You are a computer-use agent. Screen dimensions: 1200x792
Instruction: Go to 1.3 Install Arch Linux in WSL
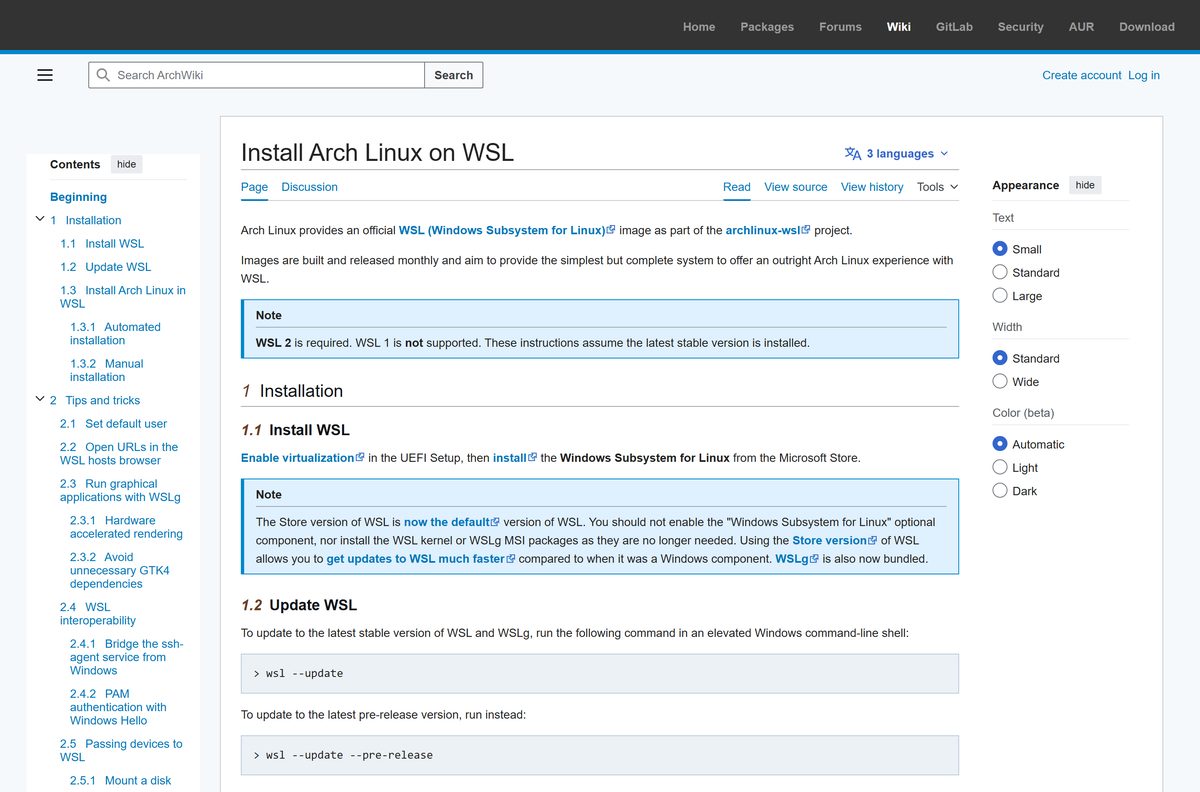click(123, 297)
